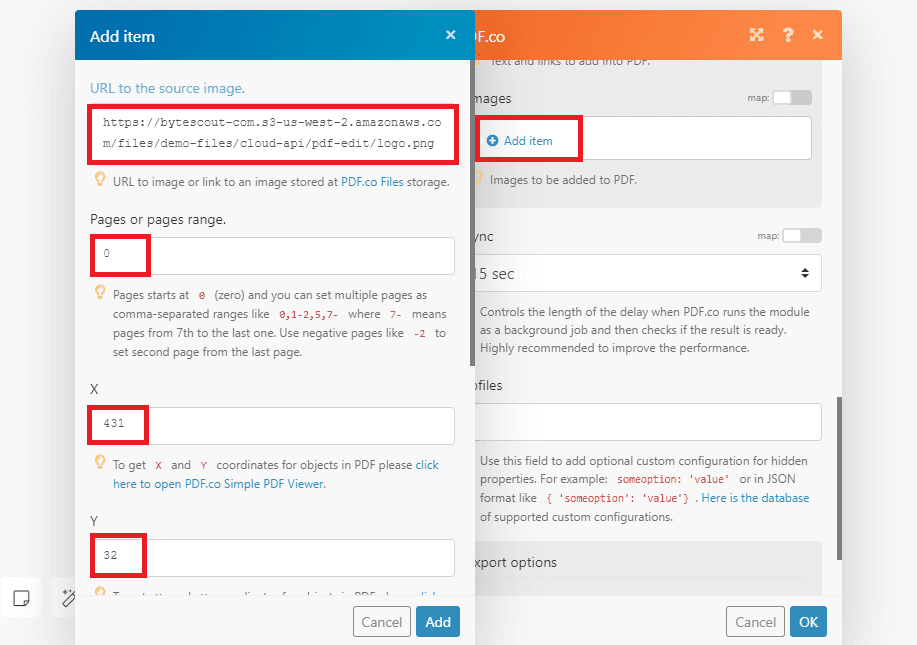Click the lightbulb hint icon under the X field
Image resolution: width=917 pixels, height=645 pixels.
tap(100, 464)
